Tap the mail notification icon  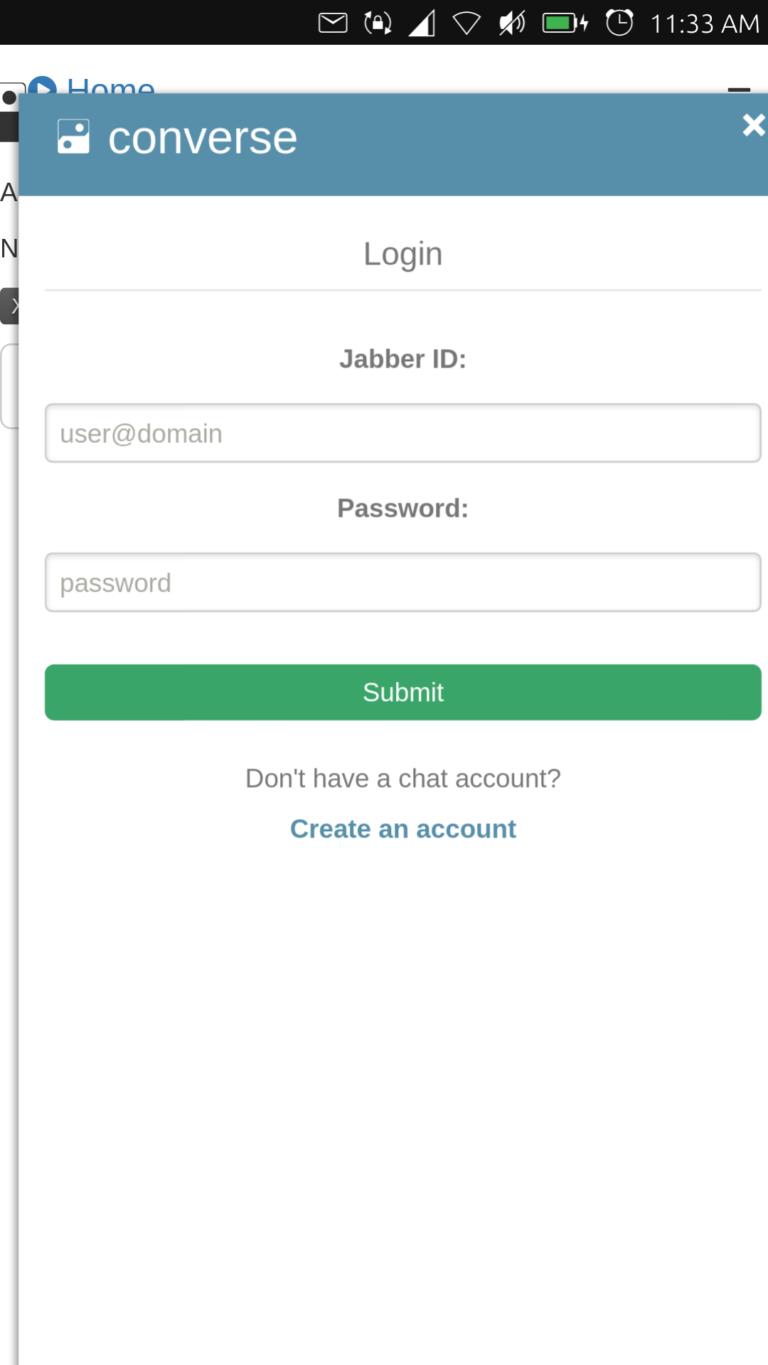pos(333,22)
